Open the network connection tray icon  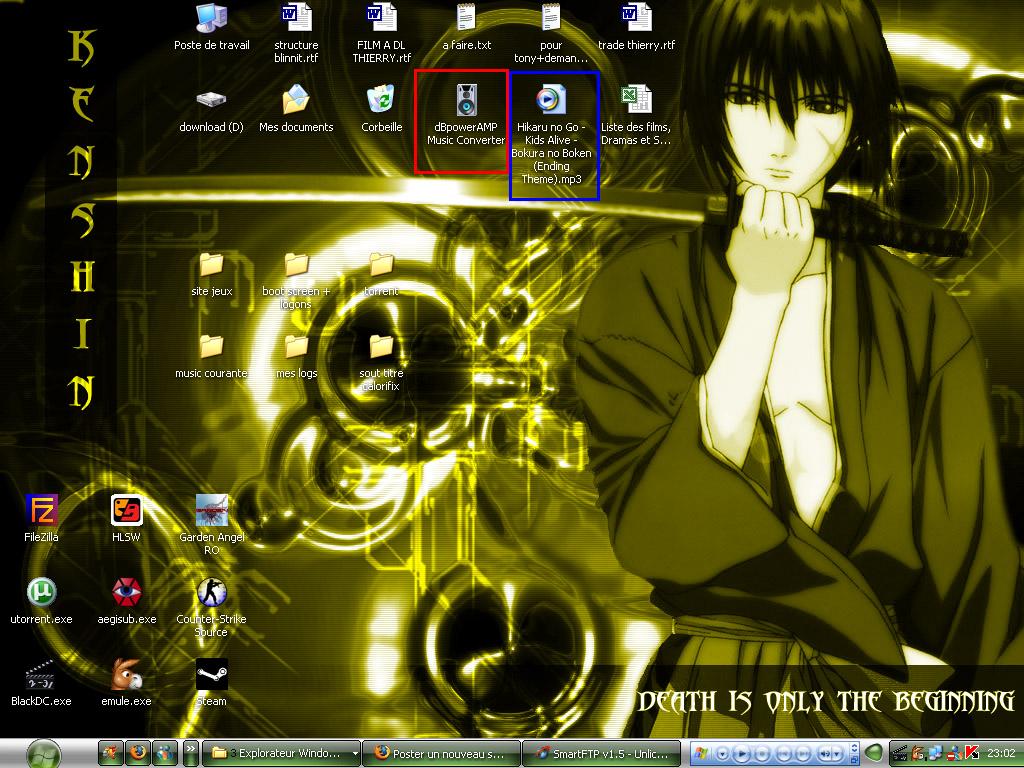pos(936,753)
